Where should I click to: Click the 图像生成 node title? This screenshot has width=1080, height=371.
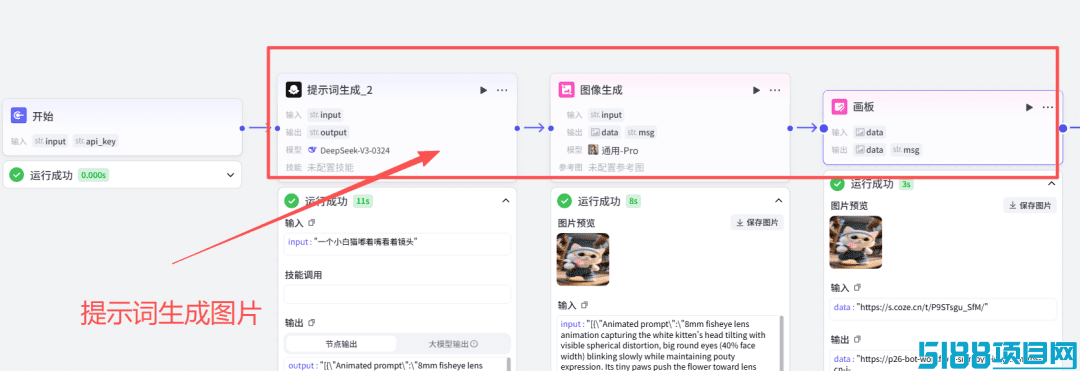pyautogui.click(x=601, y=90)
